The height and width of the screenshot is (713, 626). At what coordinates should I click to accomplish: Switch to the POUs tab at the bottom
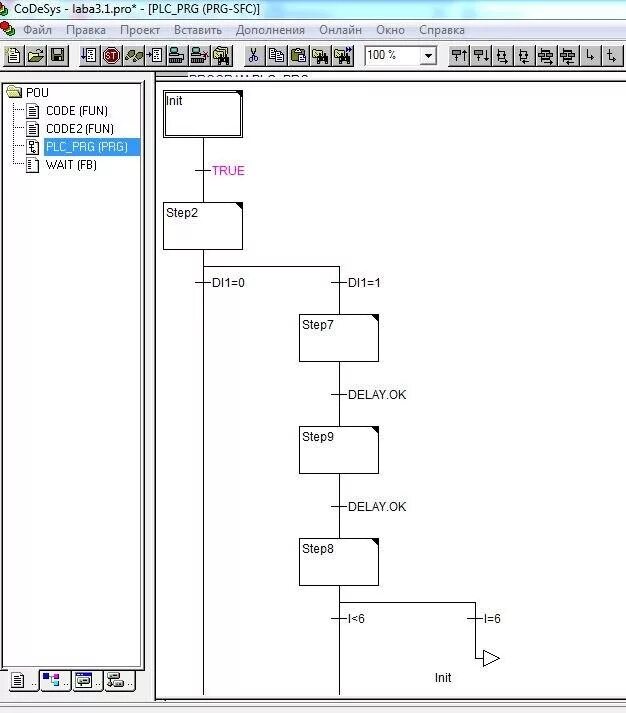click(x=23, y=681)
